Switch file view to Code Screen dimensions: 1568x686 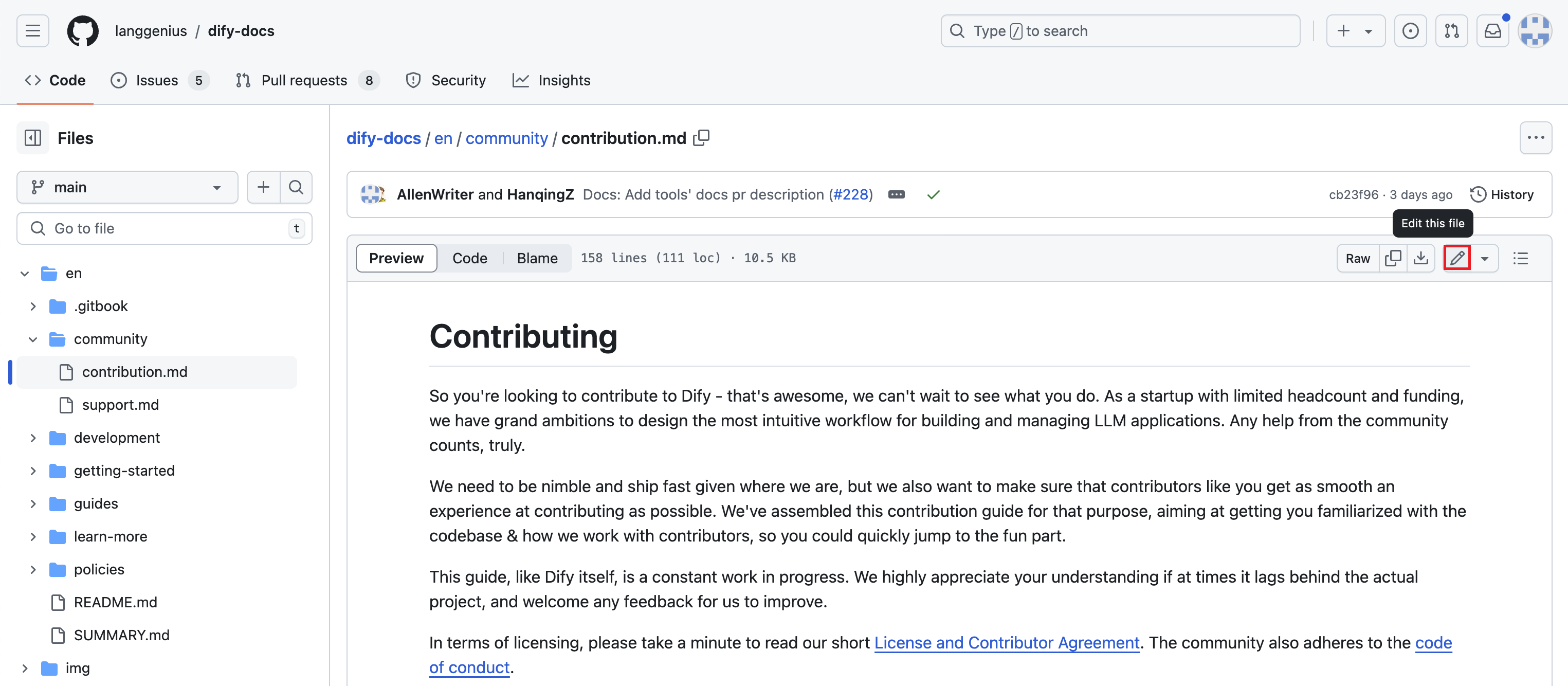pos(470,258)
